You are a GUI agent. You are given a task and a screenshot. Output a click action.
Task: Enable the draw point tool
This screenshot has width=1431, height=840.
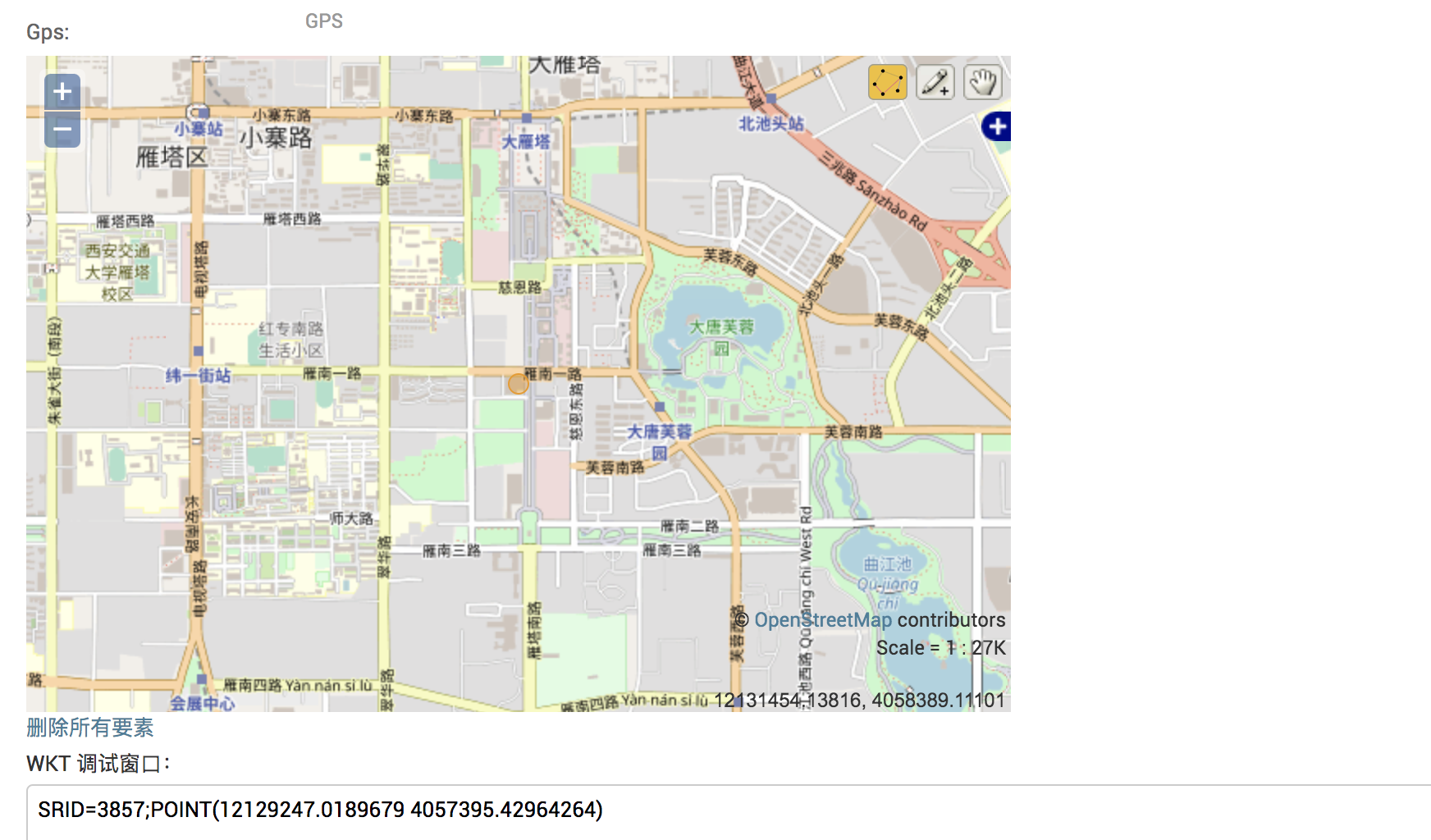[935, 82]
